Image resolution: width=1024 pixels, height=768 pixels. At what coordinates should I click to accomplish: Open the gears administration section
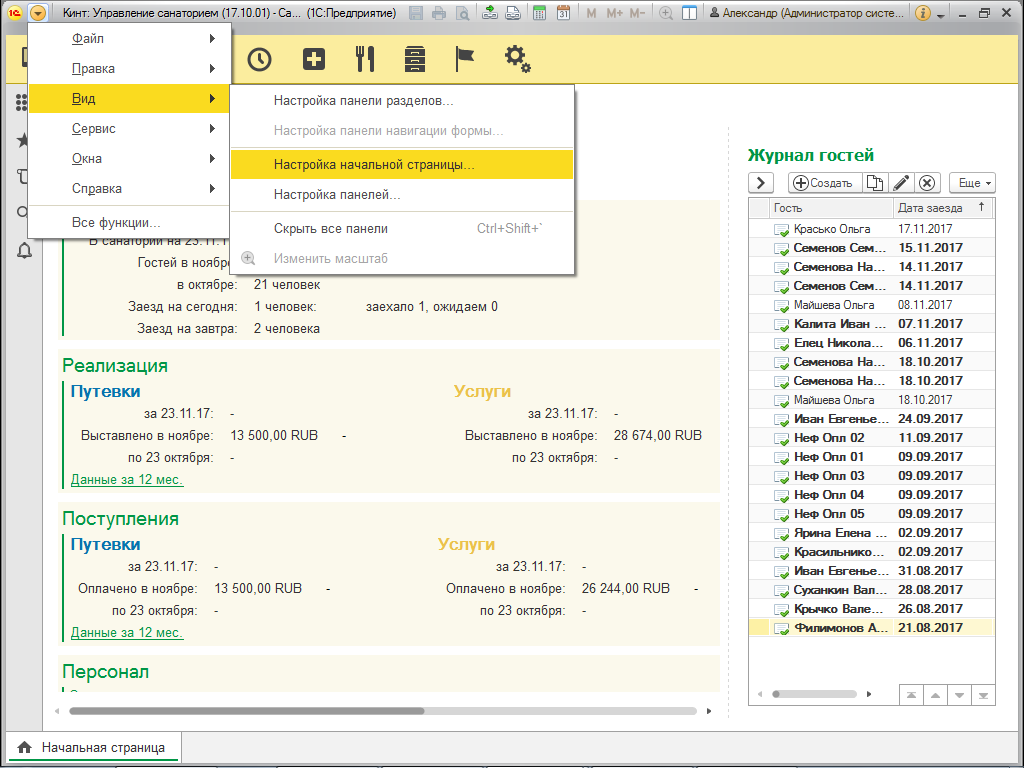pyautogui.click(x=517, y=59)
